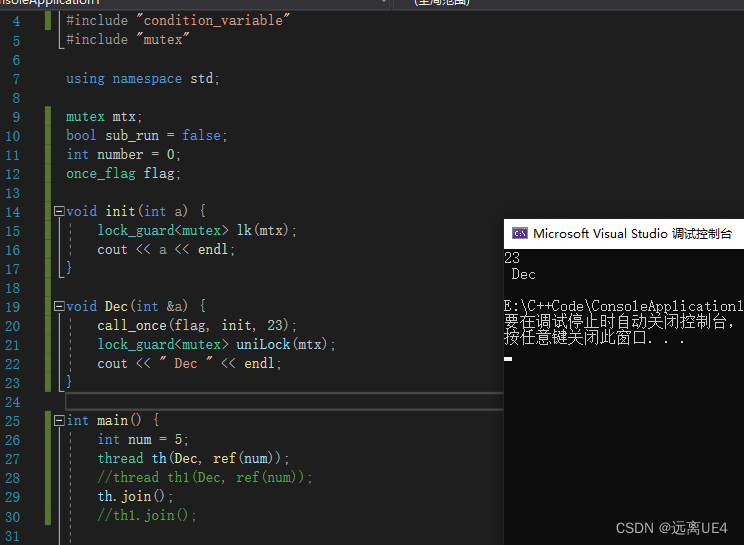
Task: Click the E:\C++Code path in the console
Action: click(x=623, y=306)
